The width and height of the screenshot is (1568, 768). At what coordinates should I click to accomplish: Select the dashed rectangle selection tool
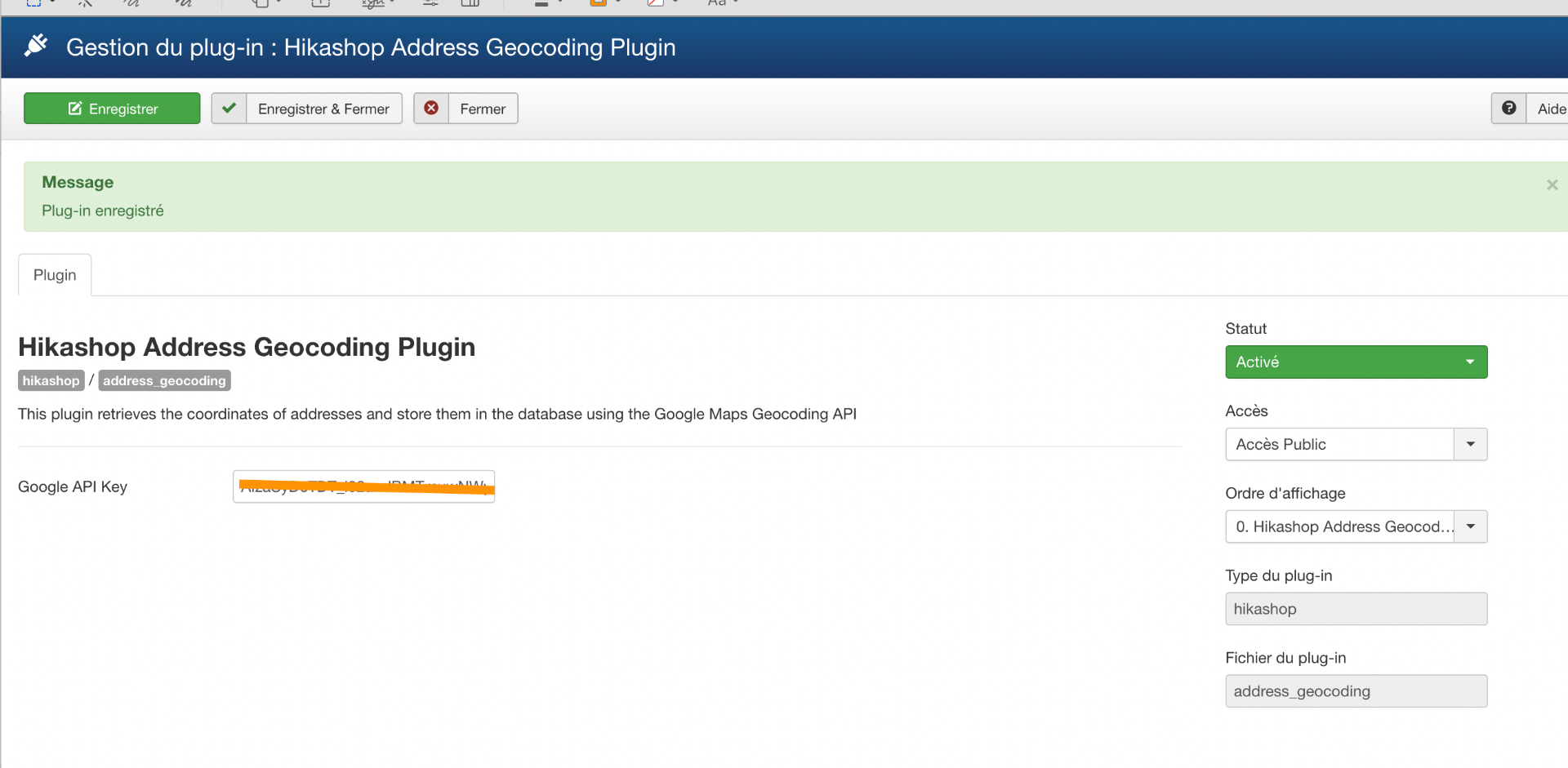coord(33,3)
